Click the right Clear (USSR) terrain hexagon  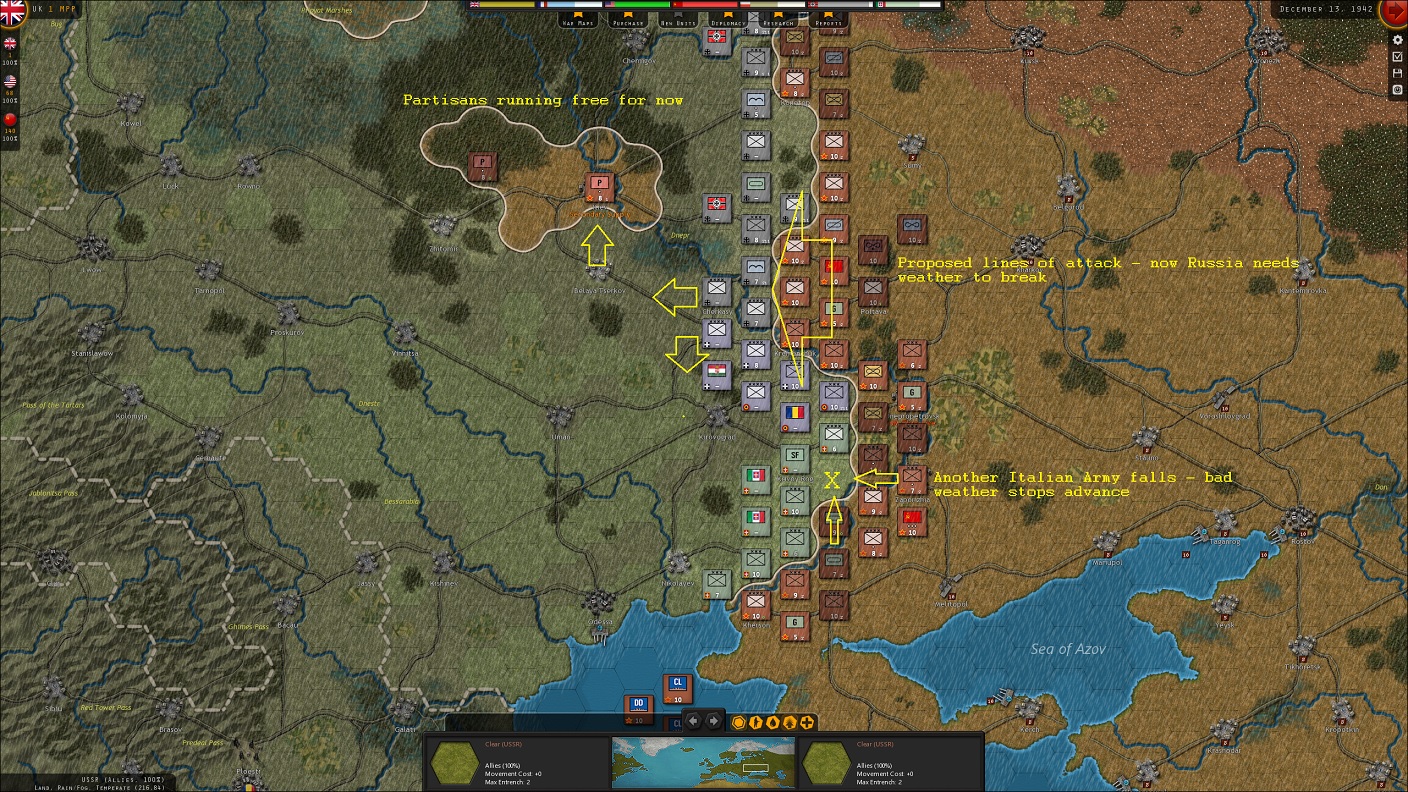(827, 763)
